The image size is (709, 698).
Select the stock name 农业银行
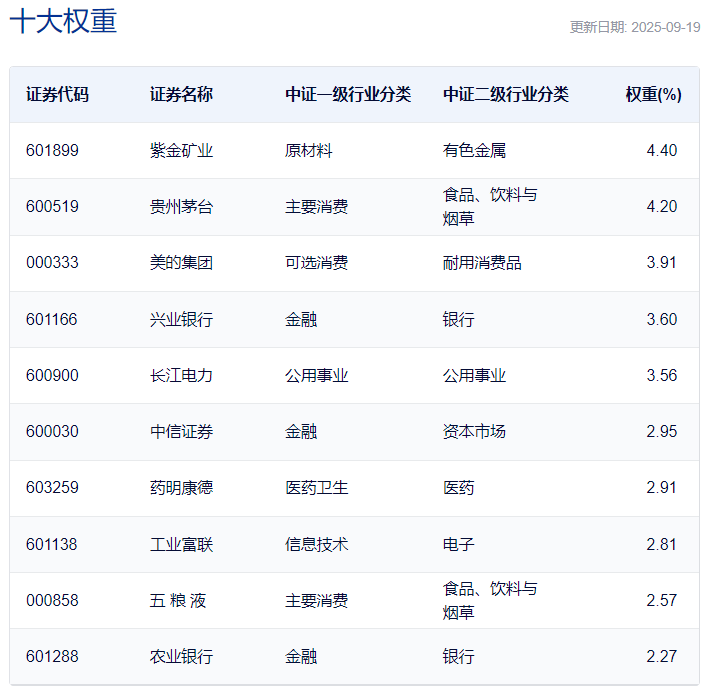click(181, 657)
